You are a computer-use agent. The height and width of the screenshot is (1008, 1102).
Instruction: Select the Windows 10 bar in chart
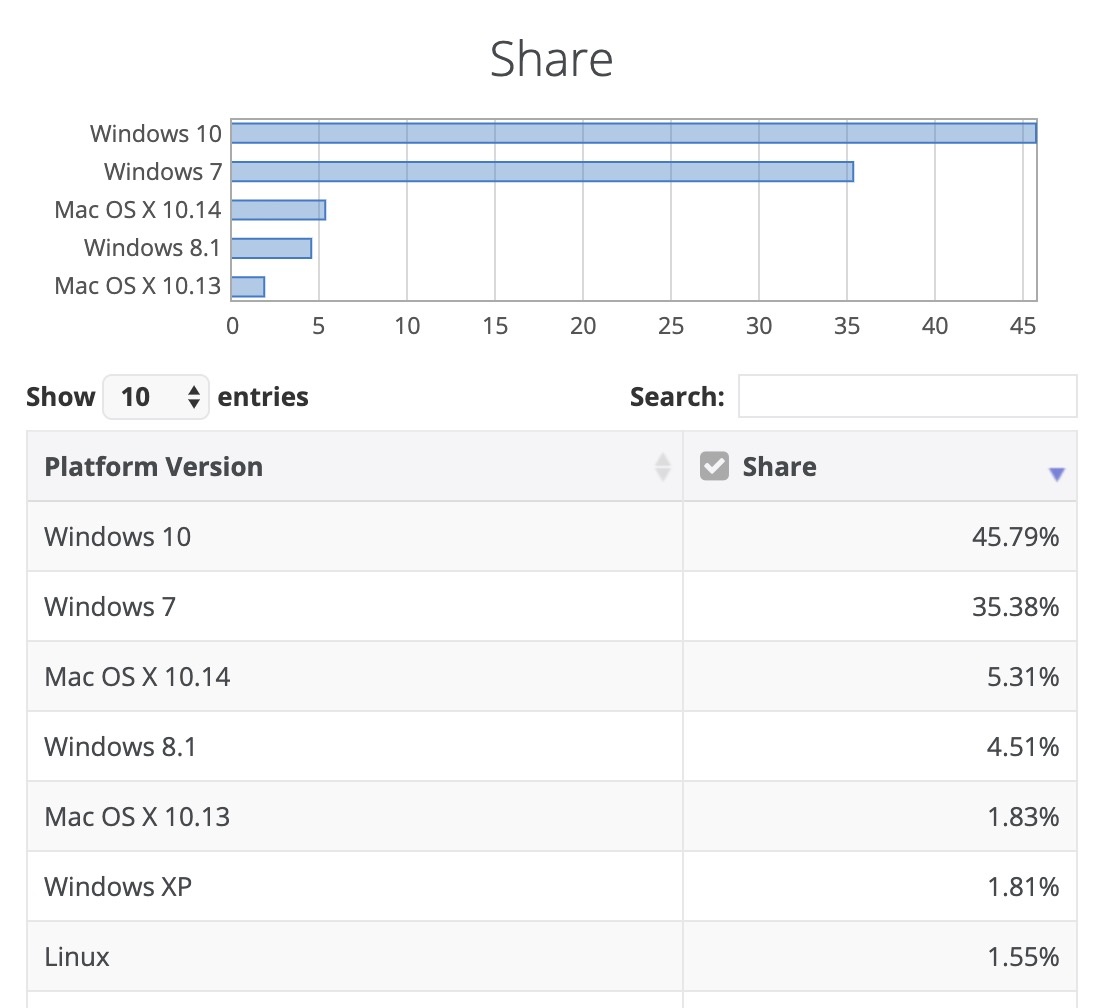(633, 133)
